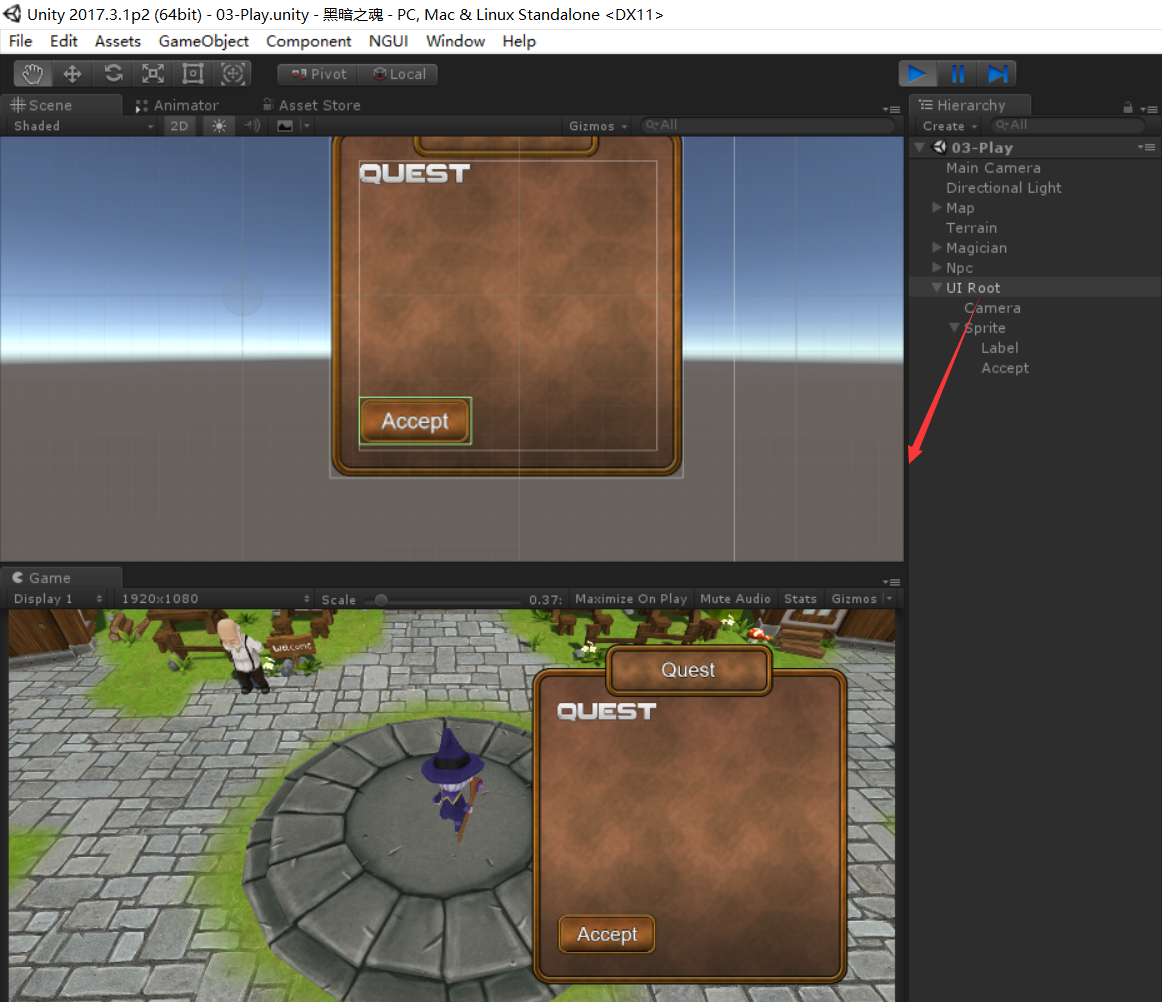The height and width of the screenshot is (1002, 1162).
Task: Select the Move tool
Action: pyautogui.click(x=72, y=73)
